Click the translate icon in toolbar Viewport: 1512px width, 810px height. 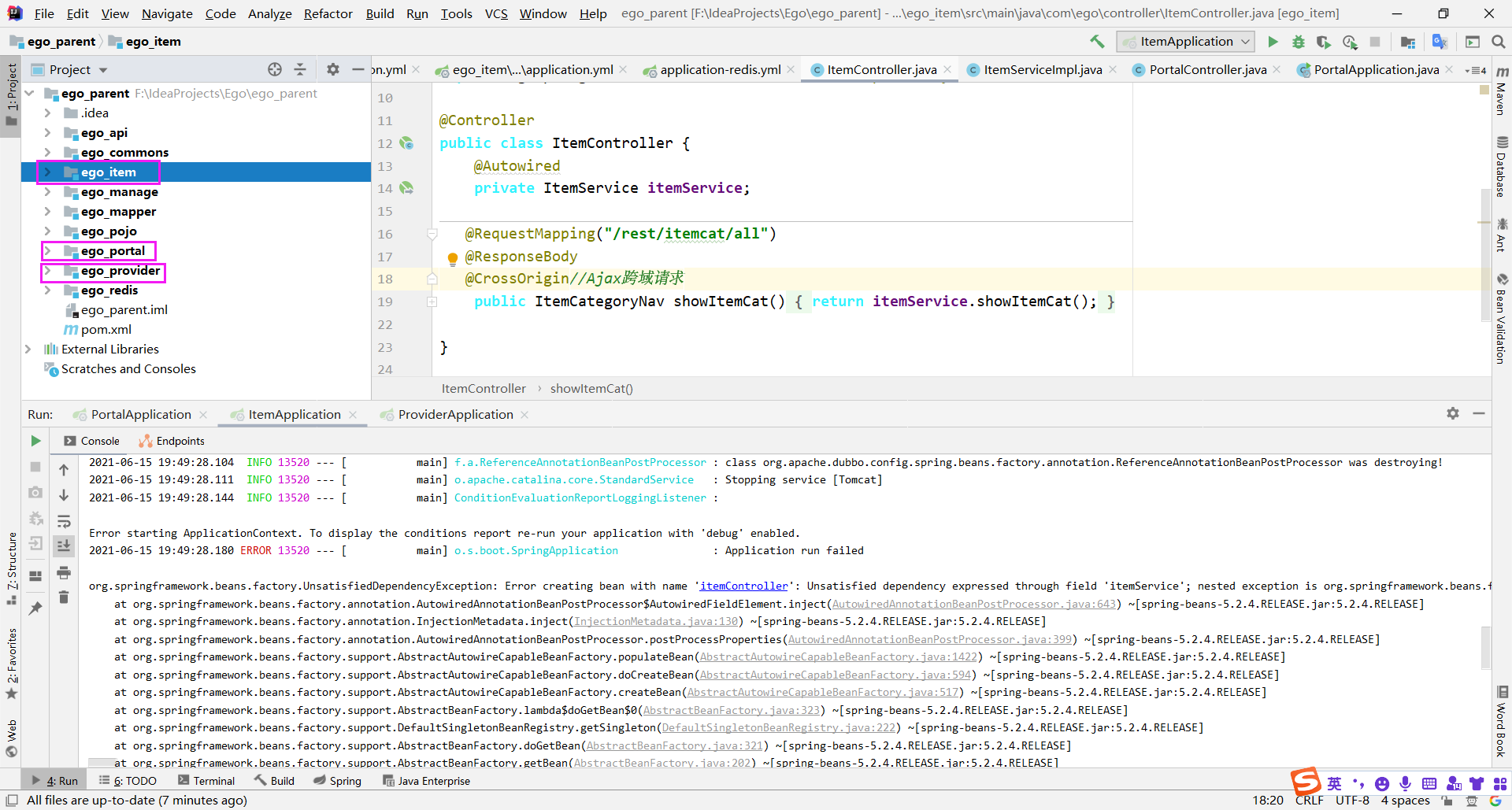click(1440, 42)
